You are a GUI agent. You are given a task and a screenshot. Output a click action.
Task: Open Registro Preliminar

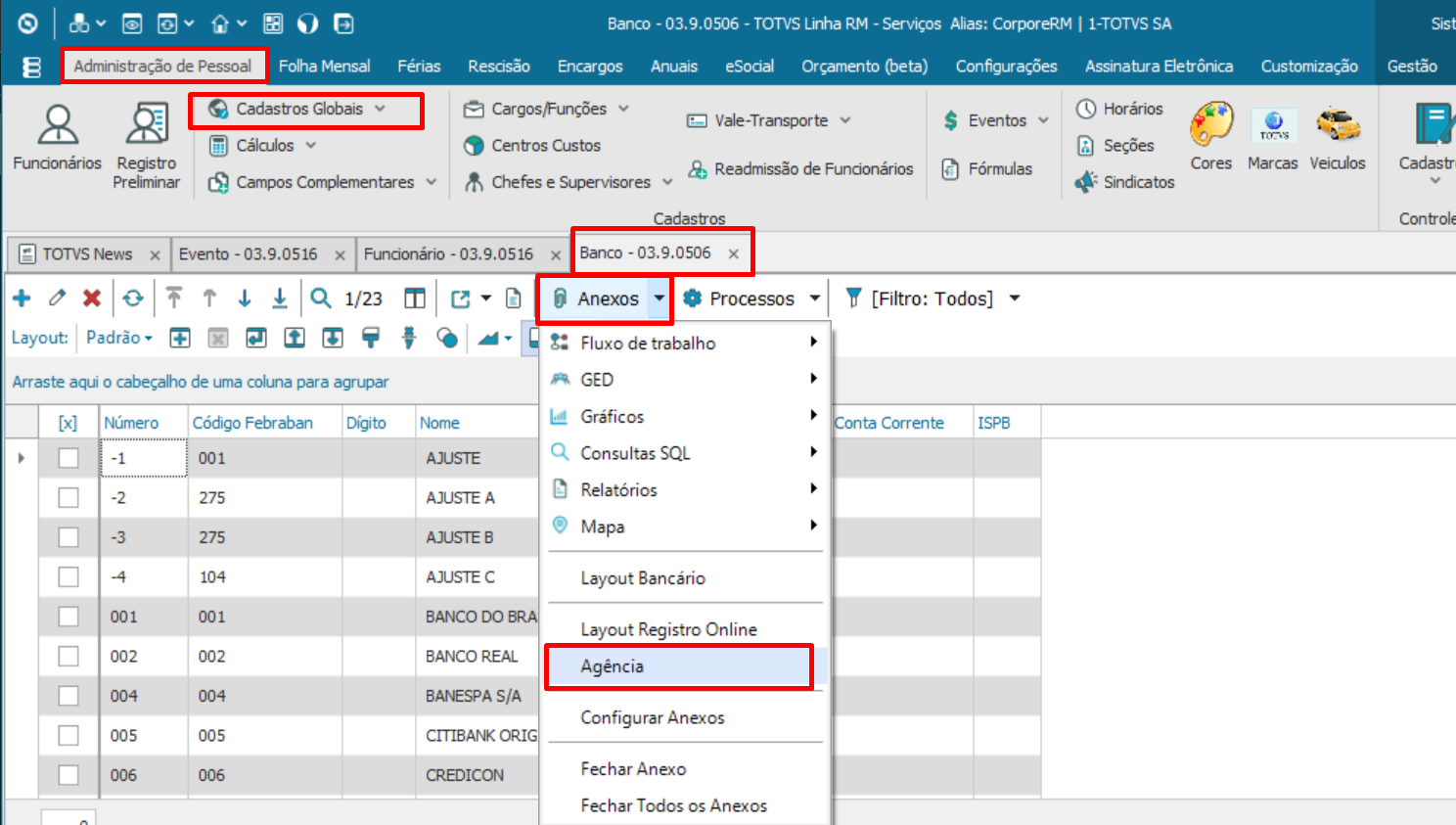(147, 146)
